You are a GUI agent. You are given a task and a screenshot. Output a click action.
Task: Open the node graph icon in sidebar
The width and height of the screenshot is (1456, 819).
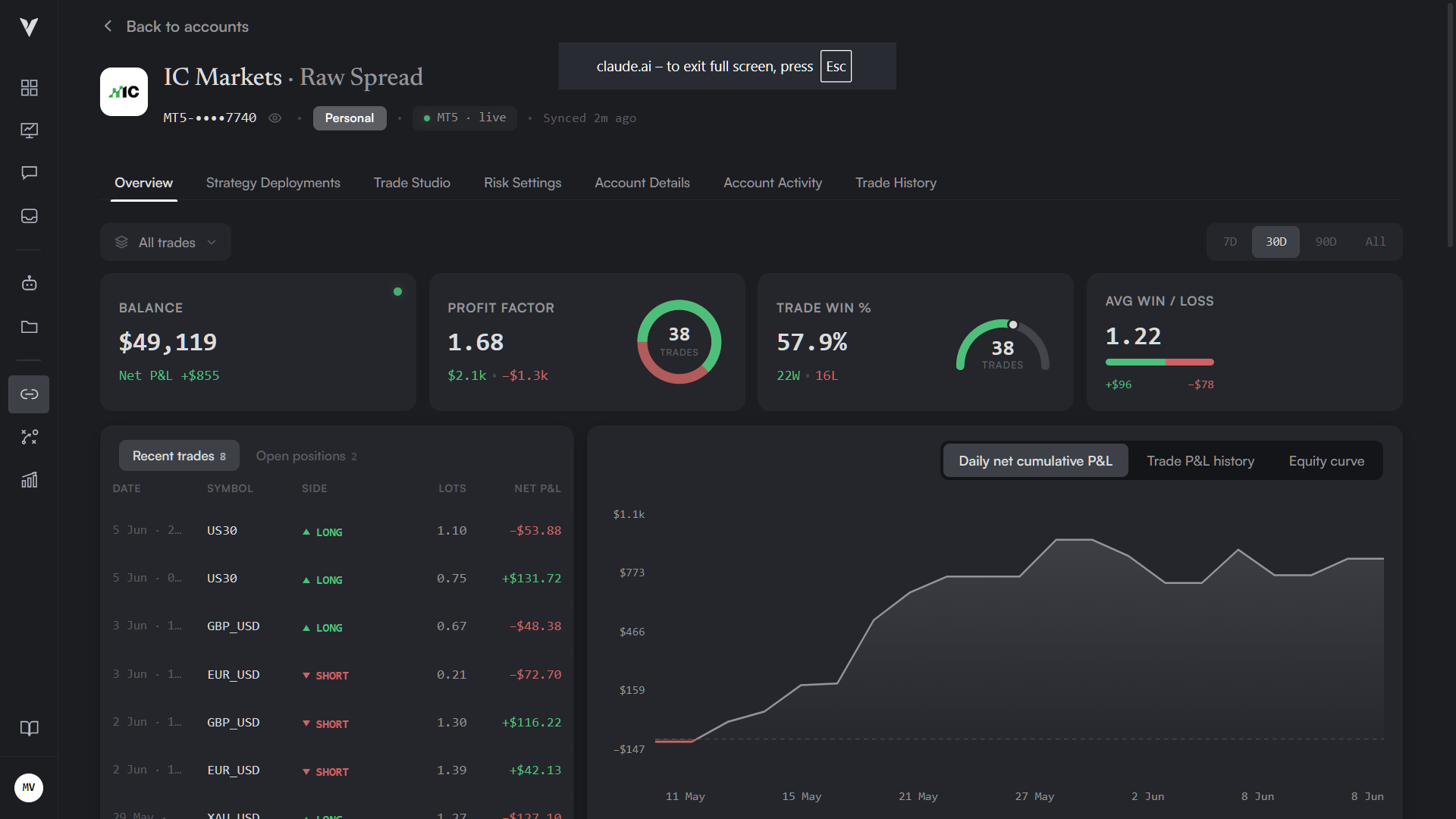(x=29, y=437)
